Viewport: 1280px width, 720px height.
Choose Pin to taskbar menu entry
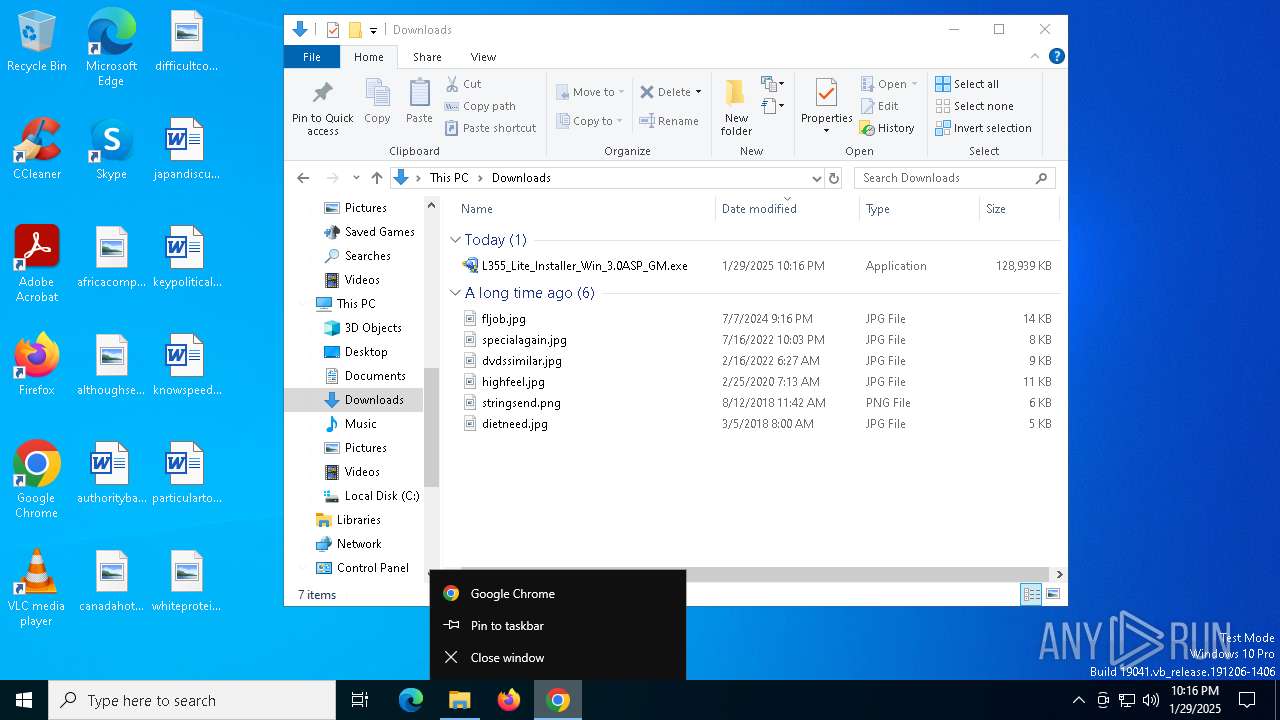pyautogui.click(x=558, y=626)
